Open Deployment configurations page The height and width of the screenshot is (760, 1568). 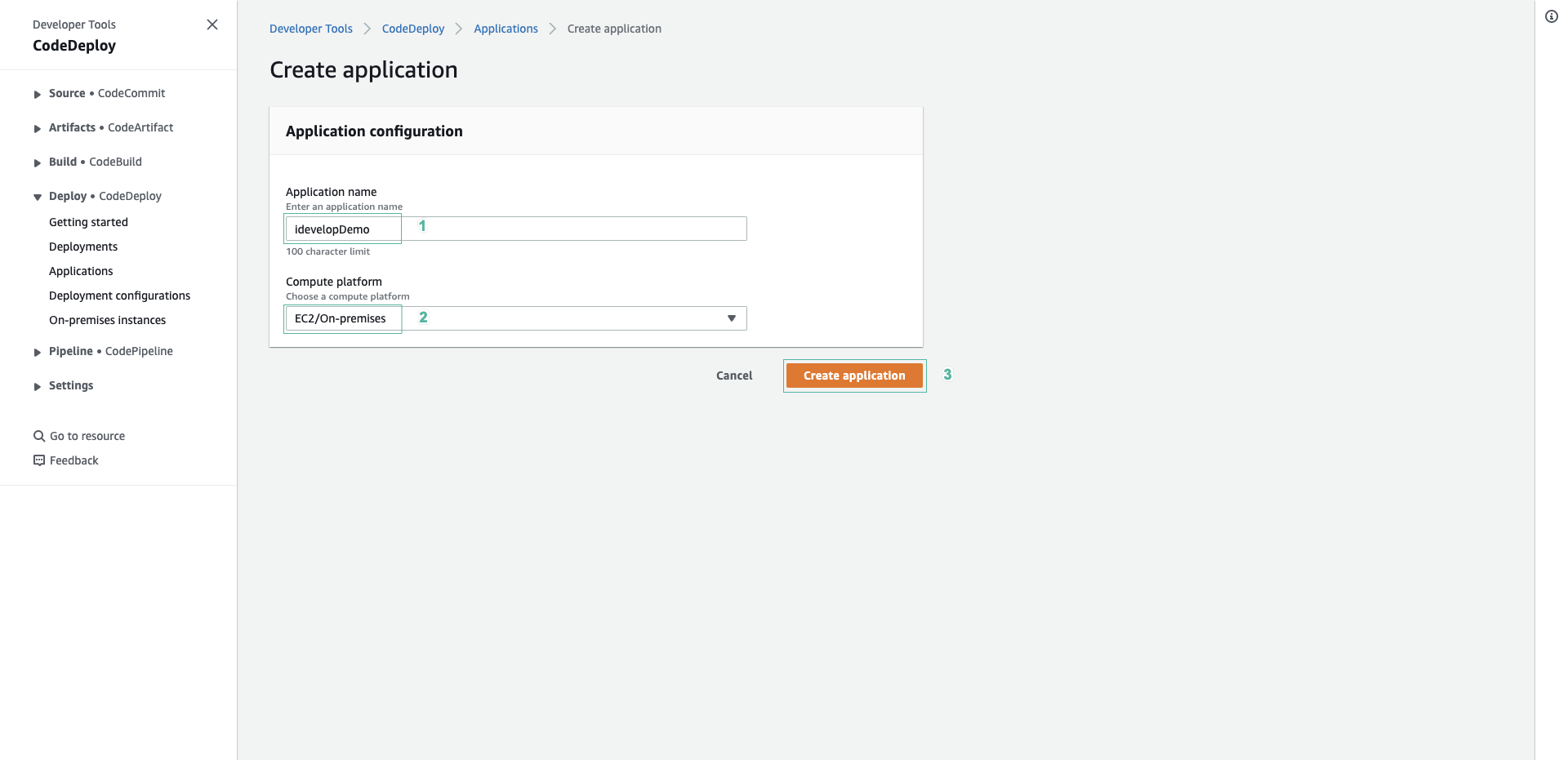pos(119,296)
